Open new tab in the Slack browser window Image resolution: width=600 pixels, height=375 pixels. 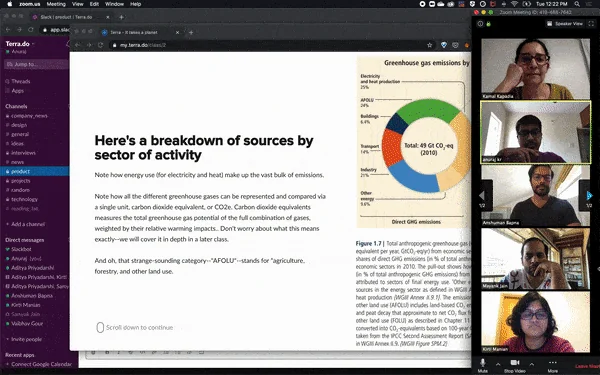tap(121, 17)
